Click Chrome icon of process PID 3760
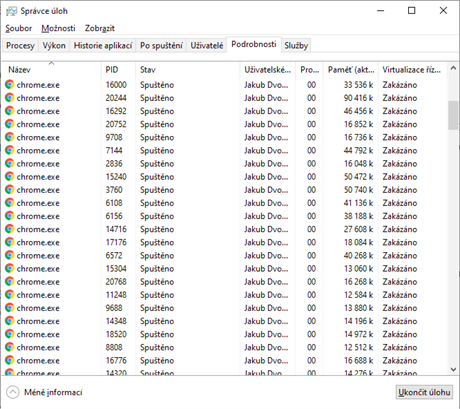The image size is (460, 409). tap(10, 190)
